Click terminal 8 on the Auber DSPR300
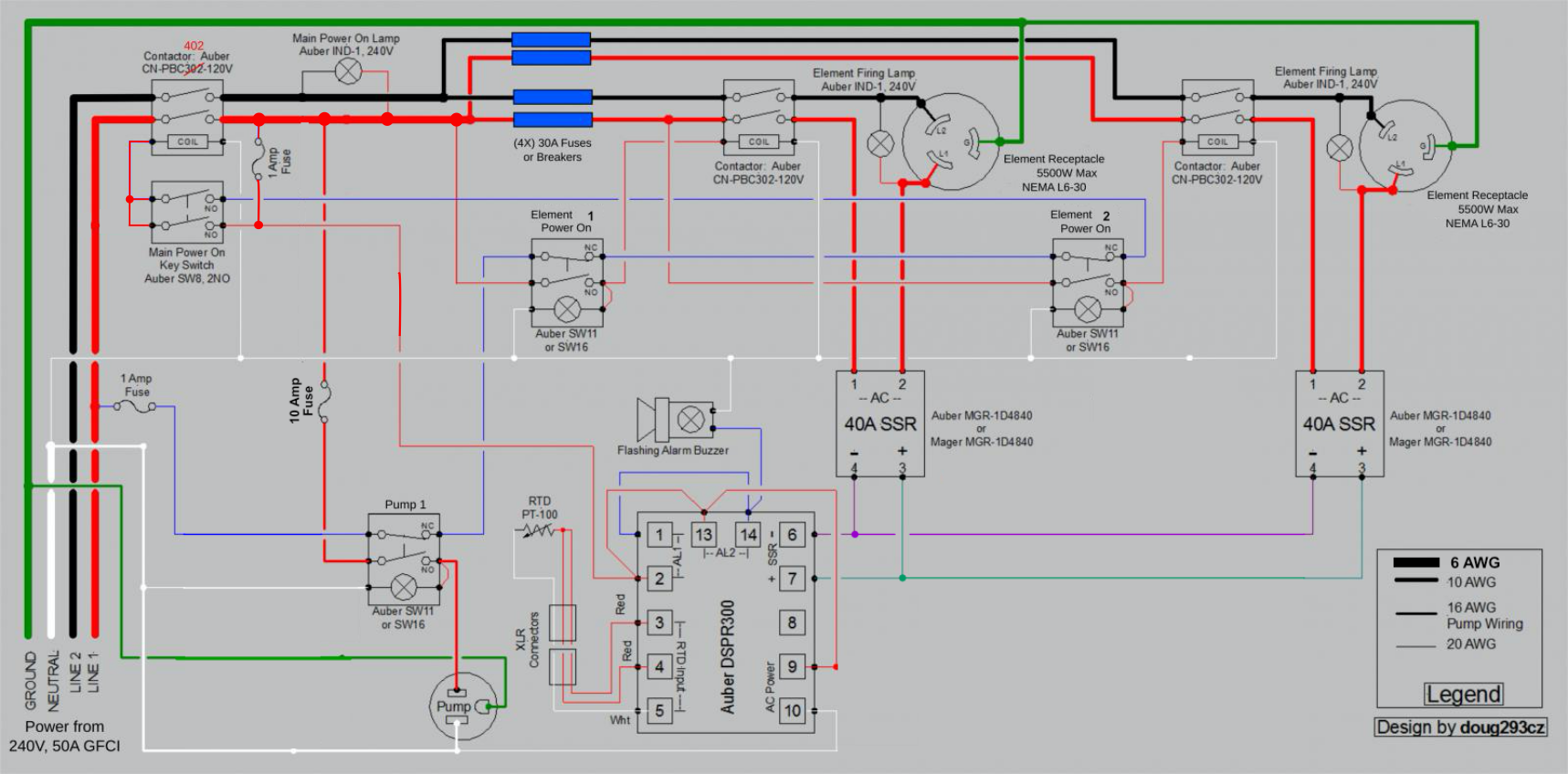The height and width of the screenshot is (774, 1568). tap(792, 622)
